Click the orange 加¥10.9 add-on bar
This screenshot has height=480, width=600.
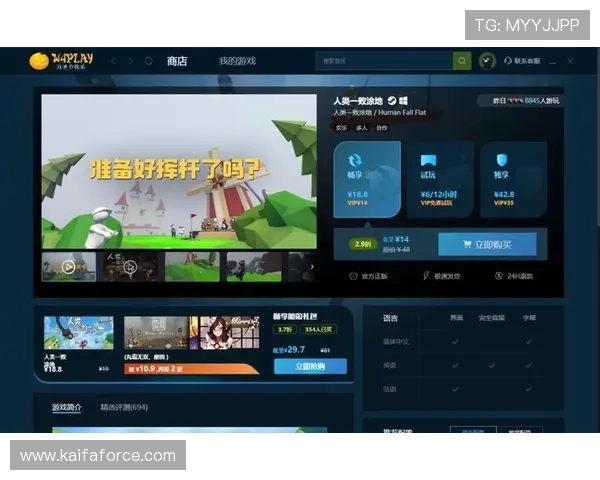[x=191, y=369]
